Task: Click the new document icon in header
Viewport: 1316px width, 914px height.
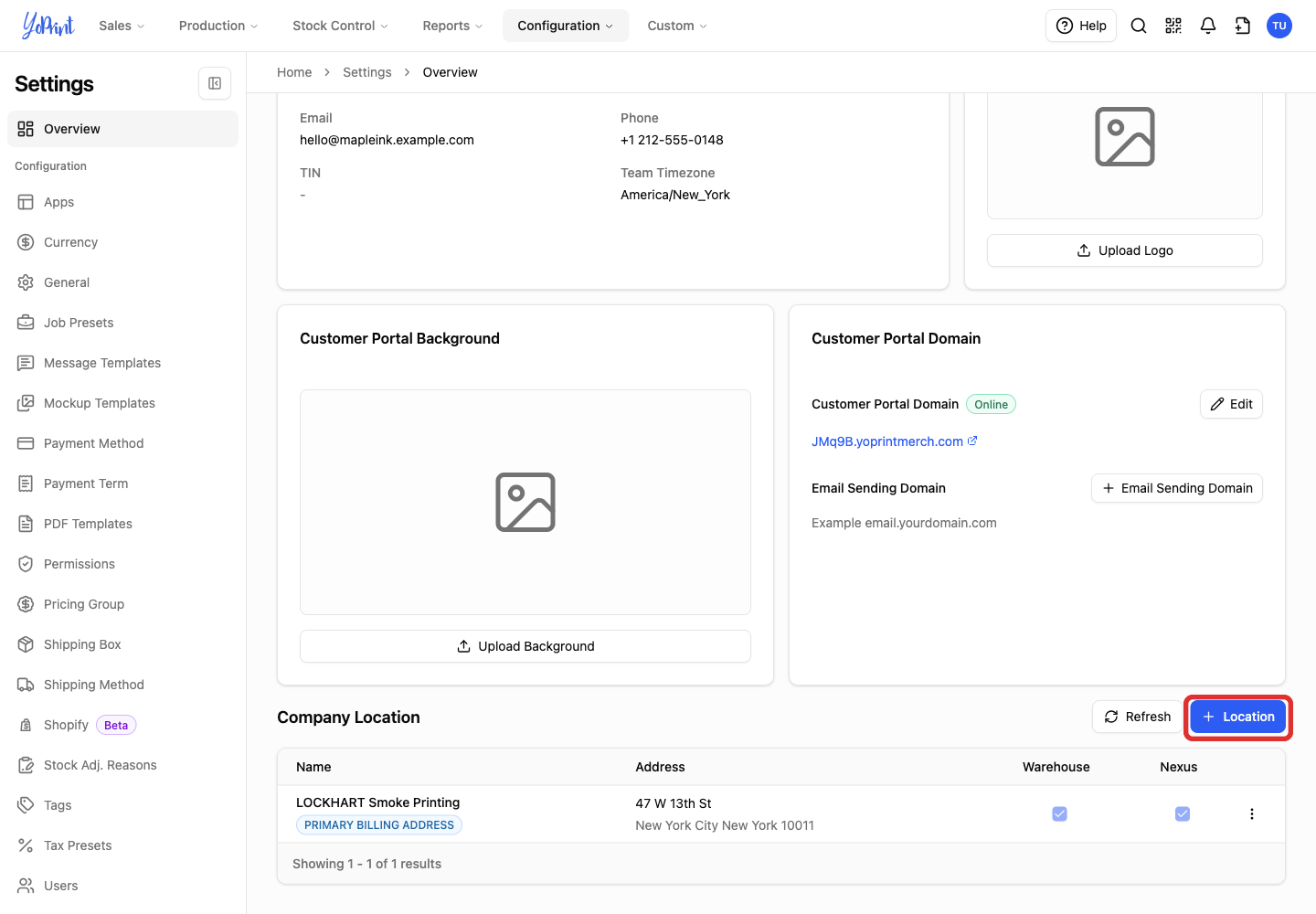Action: coord(1243,26)
